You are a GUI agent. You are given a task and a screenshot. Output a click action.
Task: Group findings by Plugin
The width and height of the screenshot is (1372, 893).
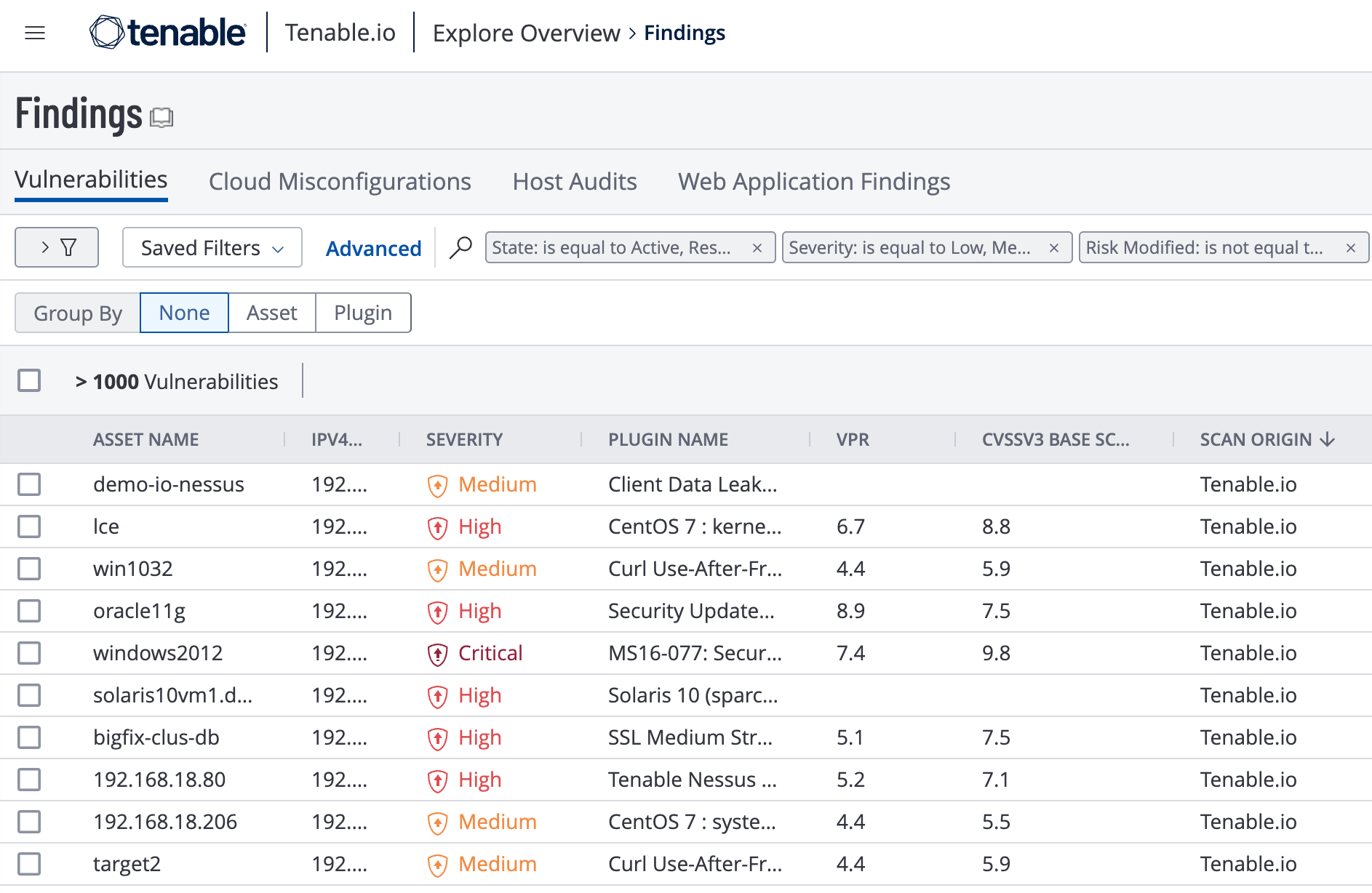pos(362,313)
